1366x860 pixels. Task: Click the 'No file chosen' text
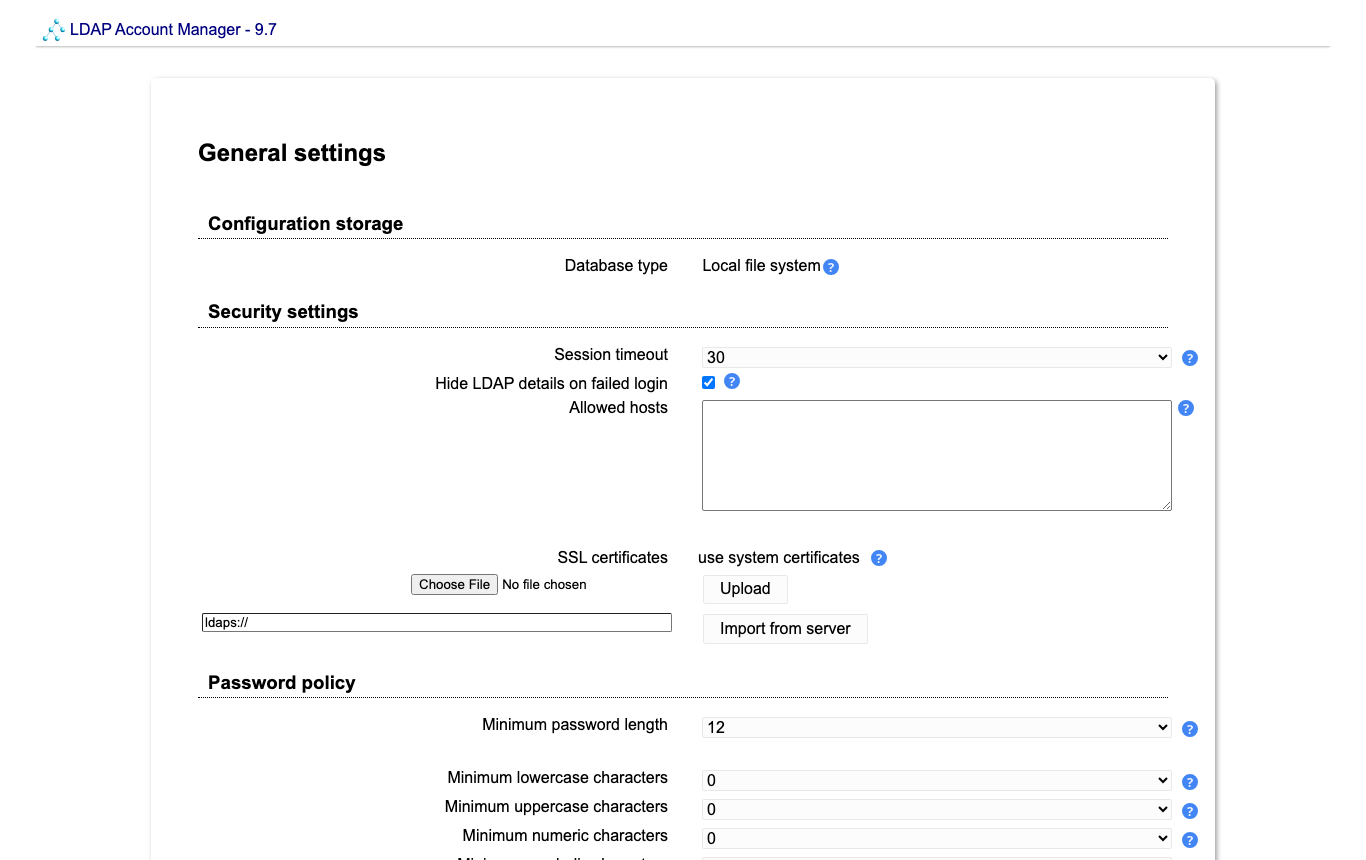coord(544,585)
